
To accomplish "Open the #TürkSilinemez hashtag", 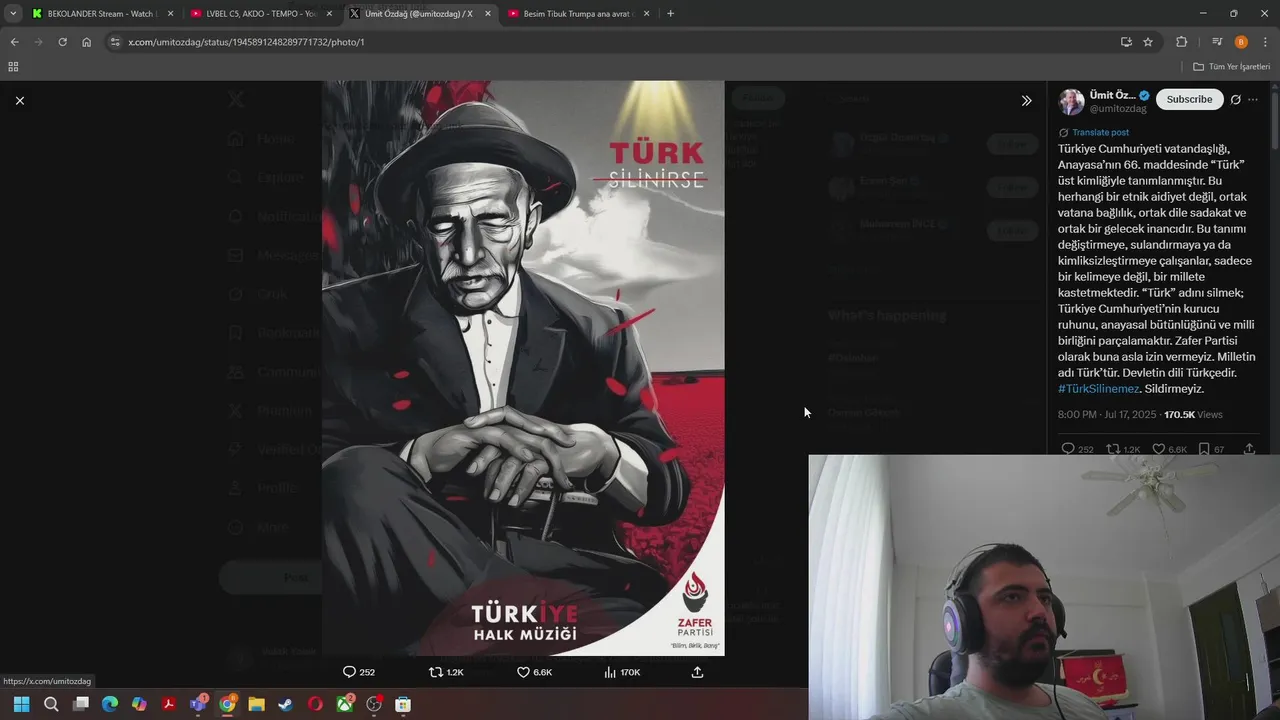I will (x=1098, y=389).
